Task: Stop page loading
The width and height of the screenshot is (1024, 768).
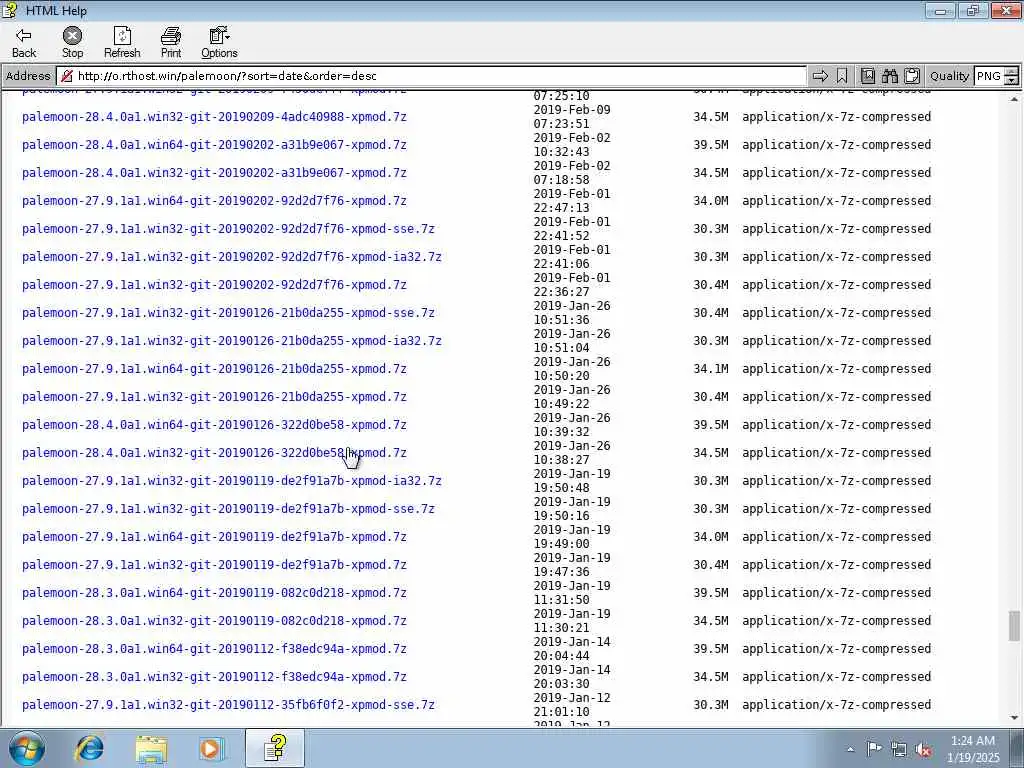Action: (72, 43)
